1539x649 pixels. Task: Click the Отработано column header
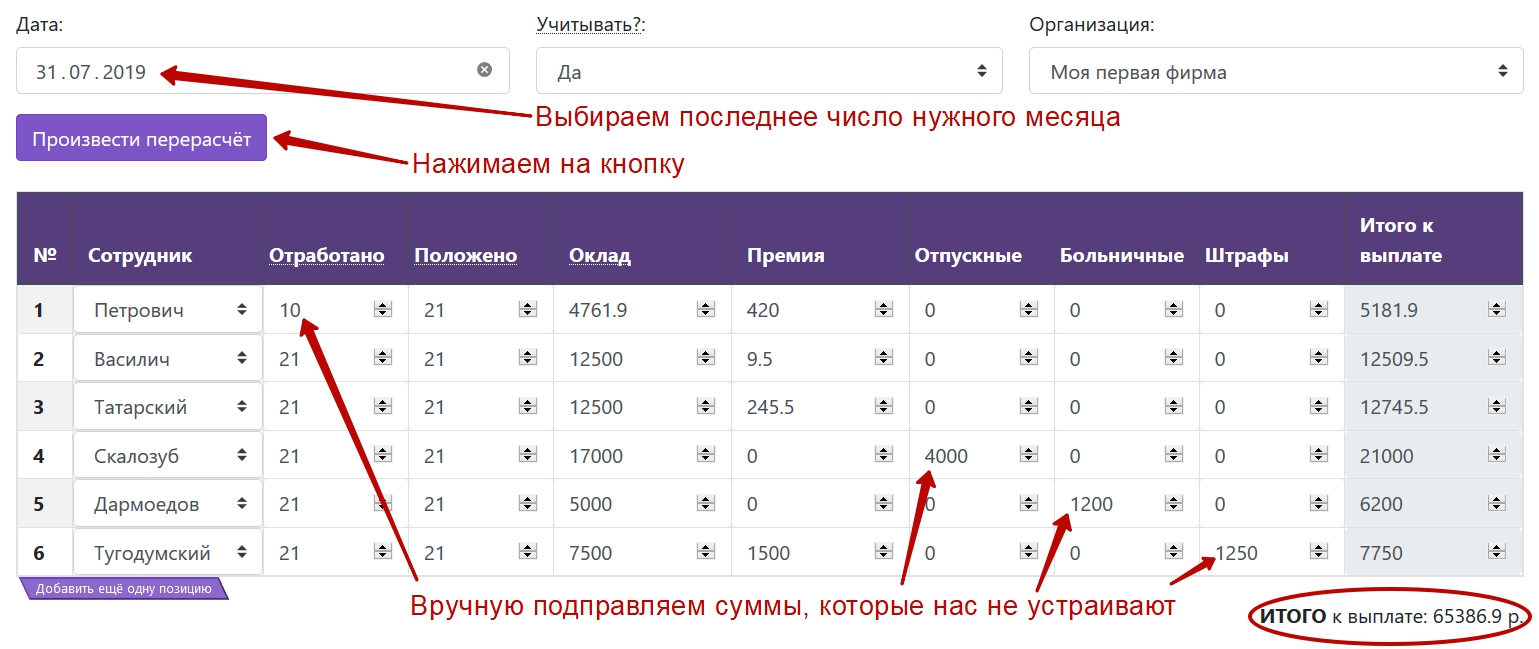[326, 255]
